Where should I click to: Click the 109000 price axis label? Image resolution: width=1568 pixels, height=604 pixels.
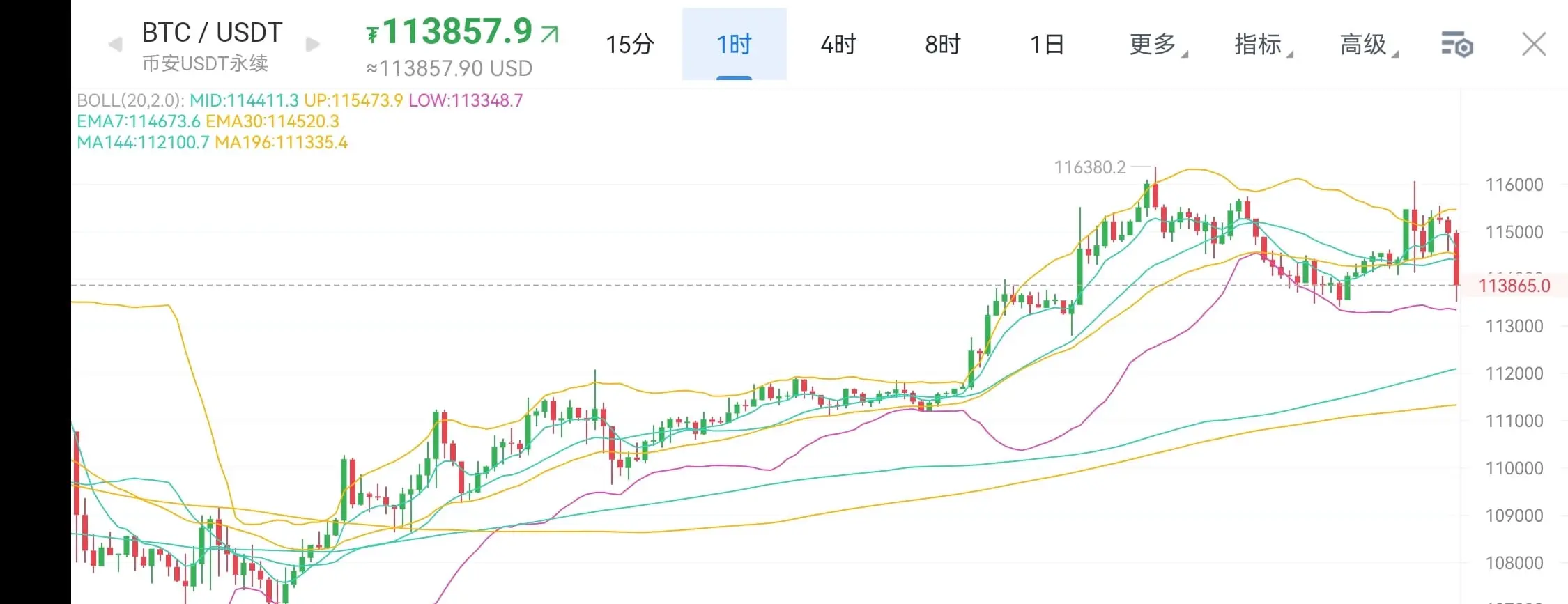click(x=1514, y=516)
